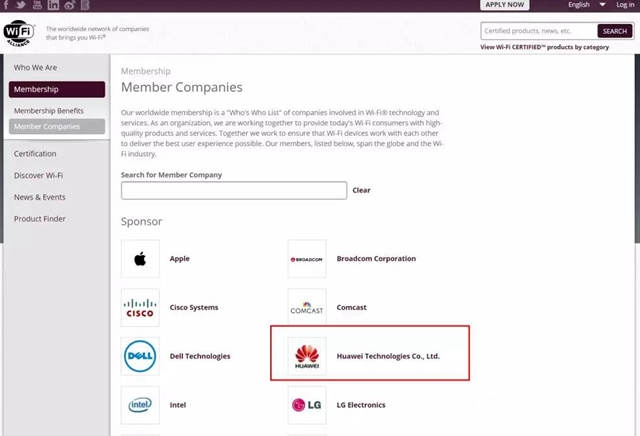Click the Dell Technologies logo
Image resolution: width=640 pixels, height=436 pixels.
click(140, 356)
